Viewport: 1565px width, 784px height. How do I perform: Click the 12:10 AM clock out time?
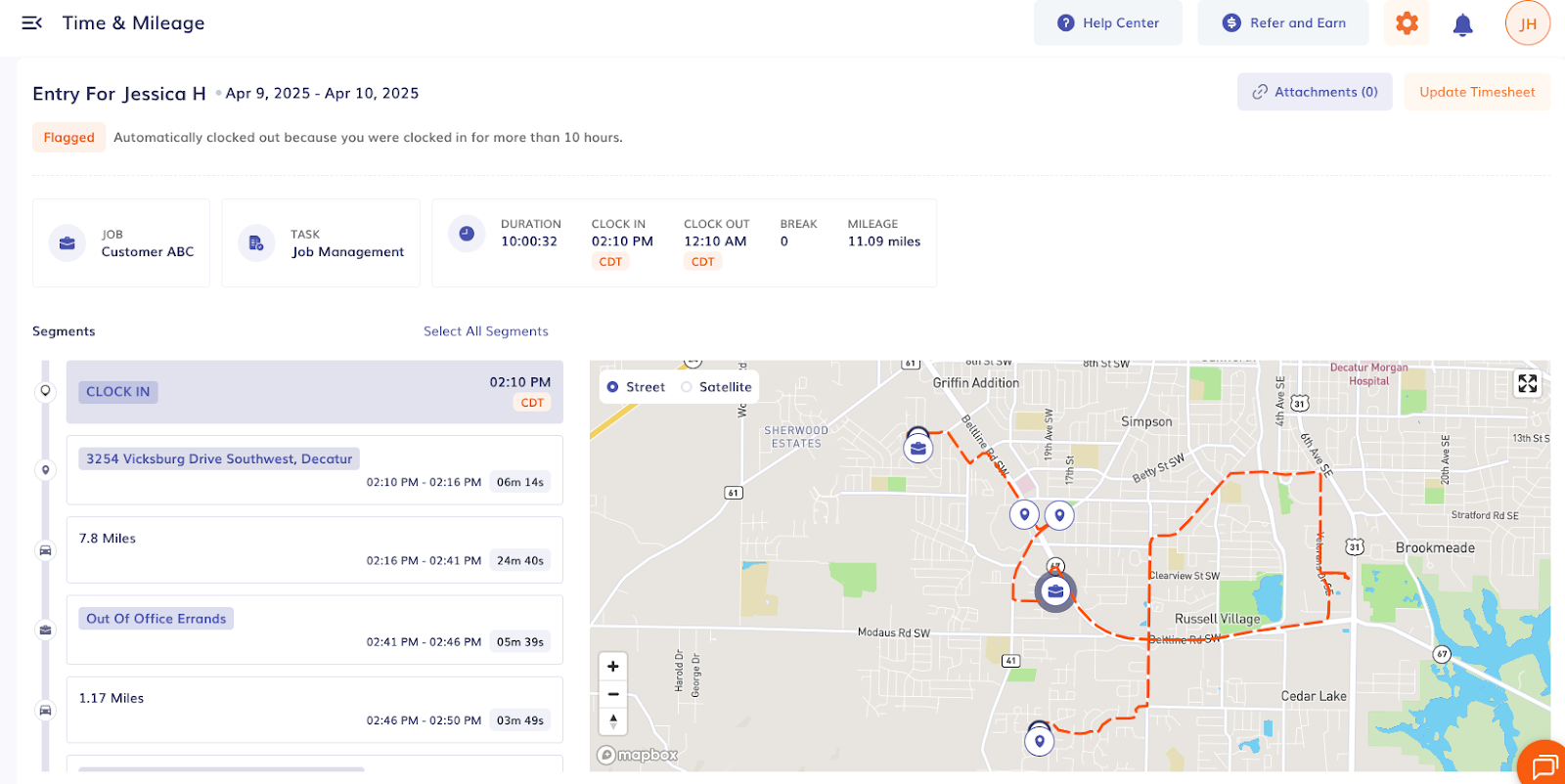715,241
